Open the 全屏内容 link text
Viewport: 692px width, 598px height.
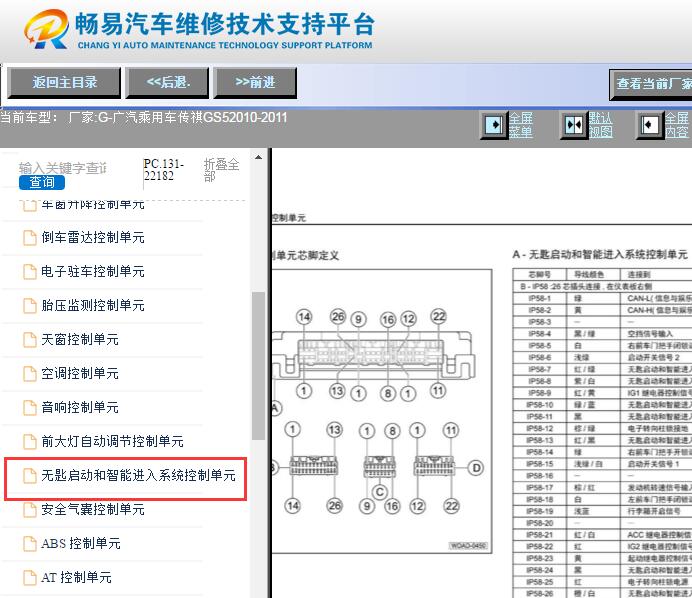677,125
